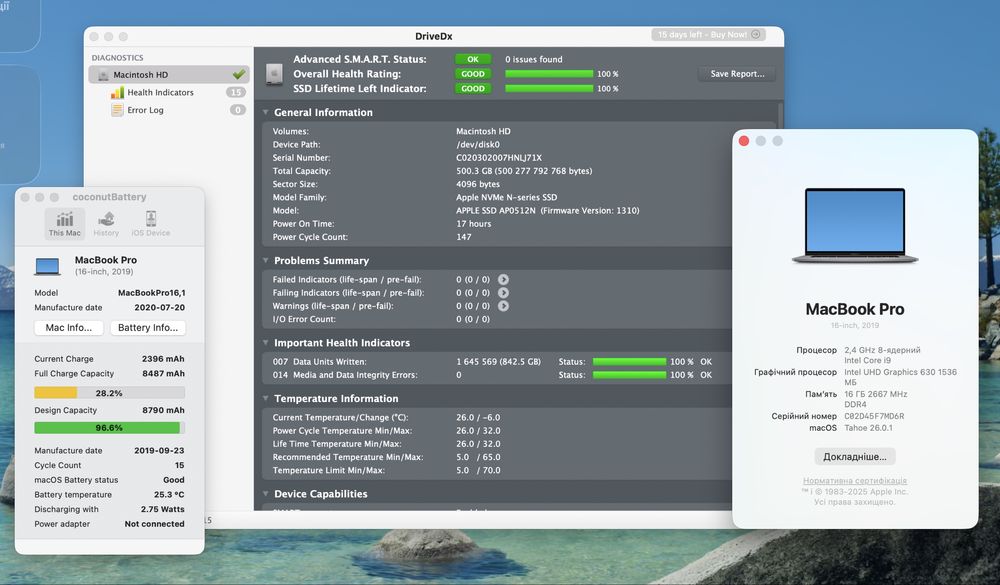The width and height of the screenshot is (1000, 585).
Task: Click serial number C02D45F7MD6R in About window
Action: click(x=874, y=416)
